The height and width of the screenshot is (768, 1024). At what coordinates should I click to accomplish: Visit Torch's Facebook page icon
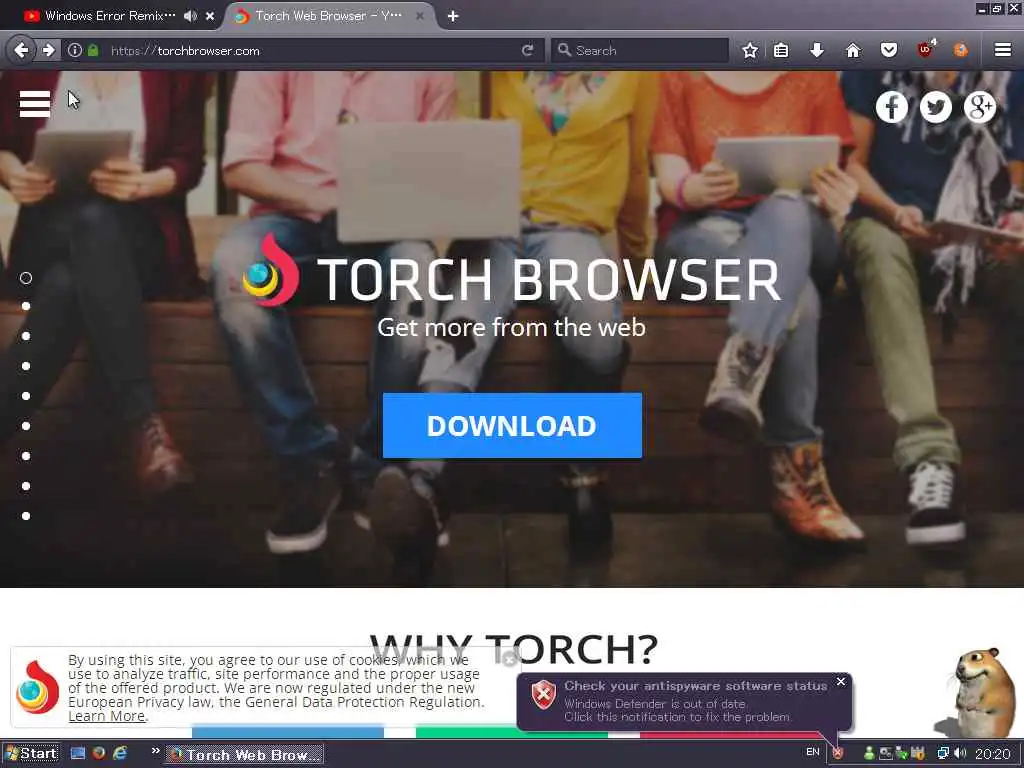891,107
